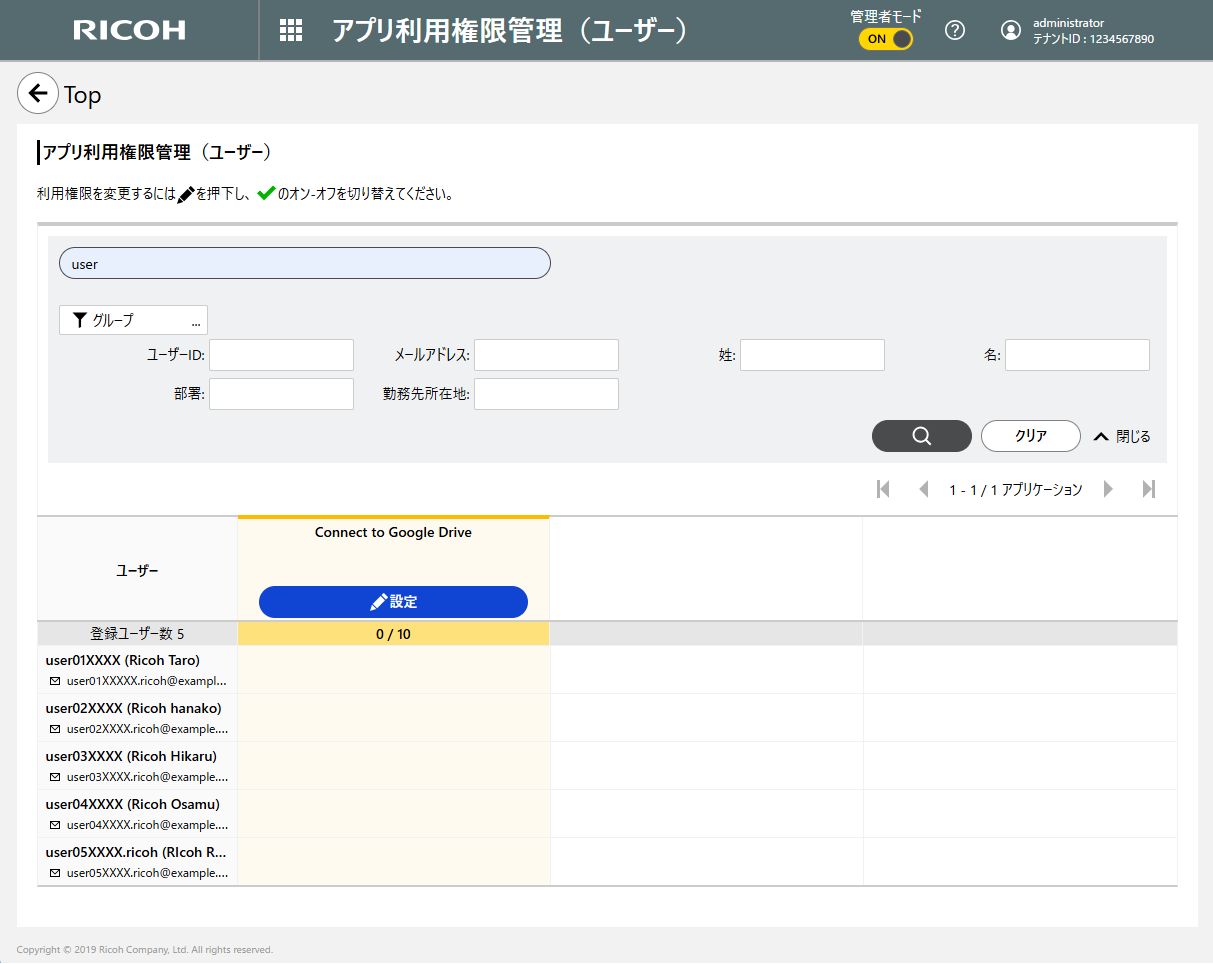Image resolution: width=1213 pixels, height=964 pixels.
Task: Select user05XXXX.ricoh row name
Action: [136, 852]
